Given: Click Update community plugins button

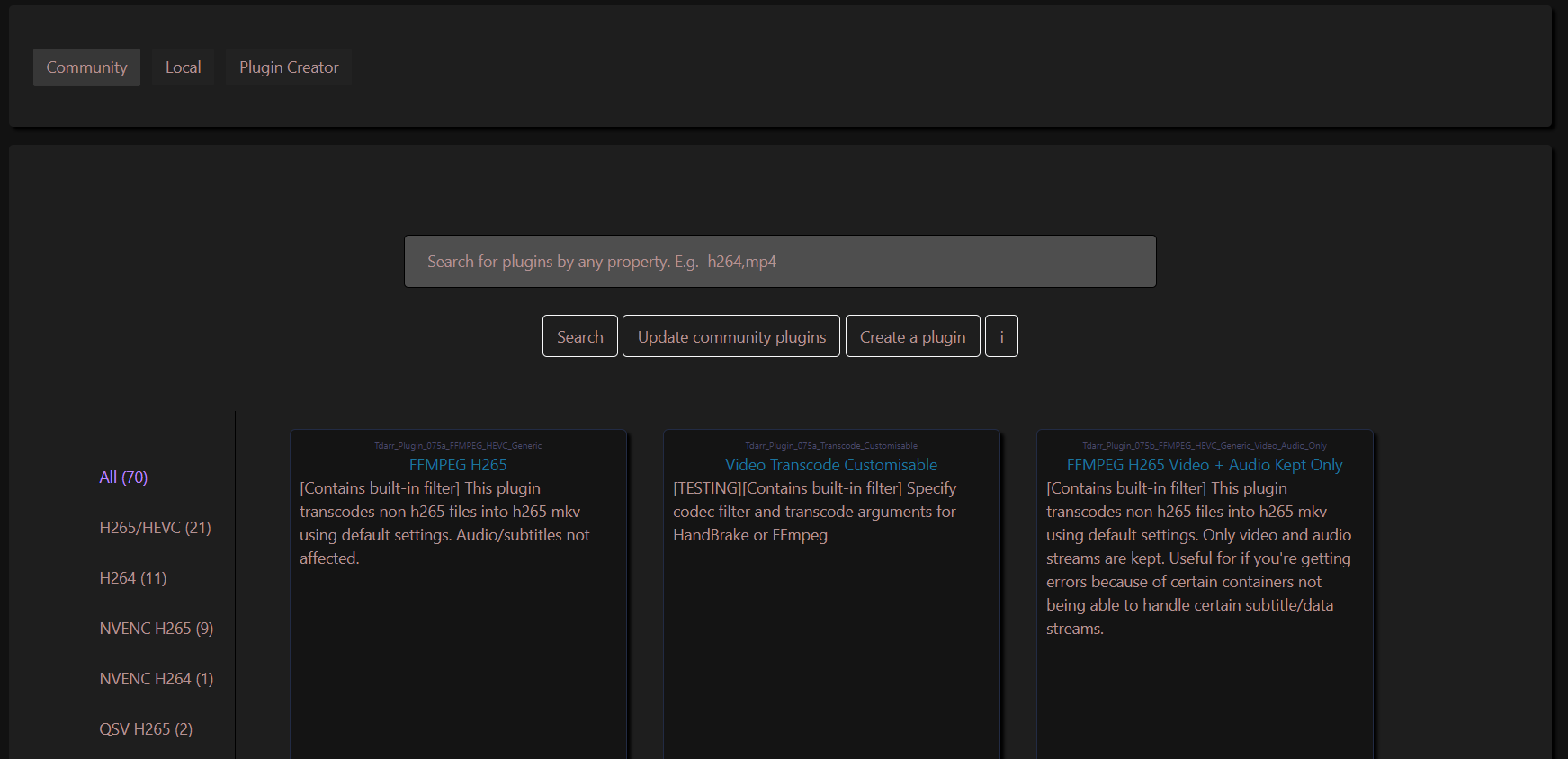Looking at the screenshot, I should pos(731,336).
